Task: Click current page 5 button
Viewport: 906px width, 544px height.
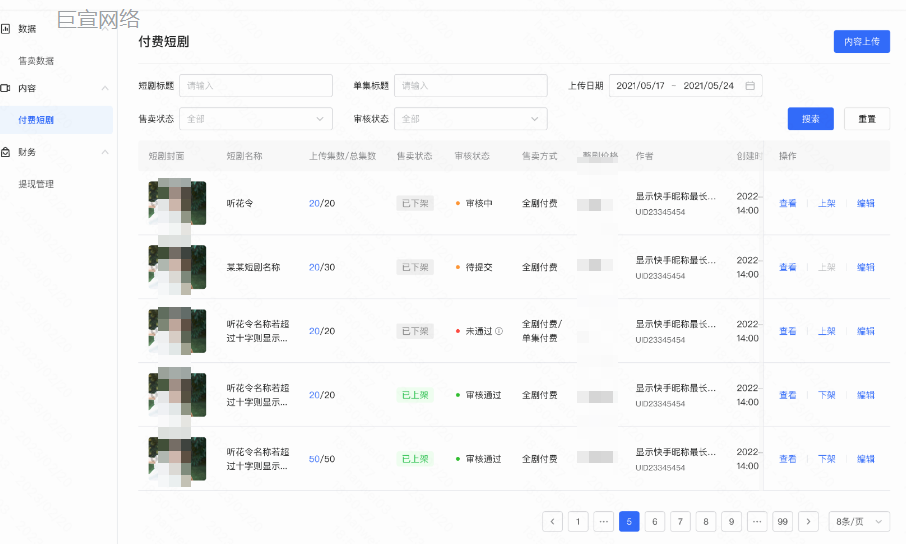Action: click(629, 521)
